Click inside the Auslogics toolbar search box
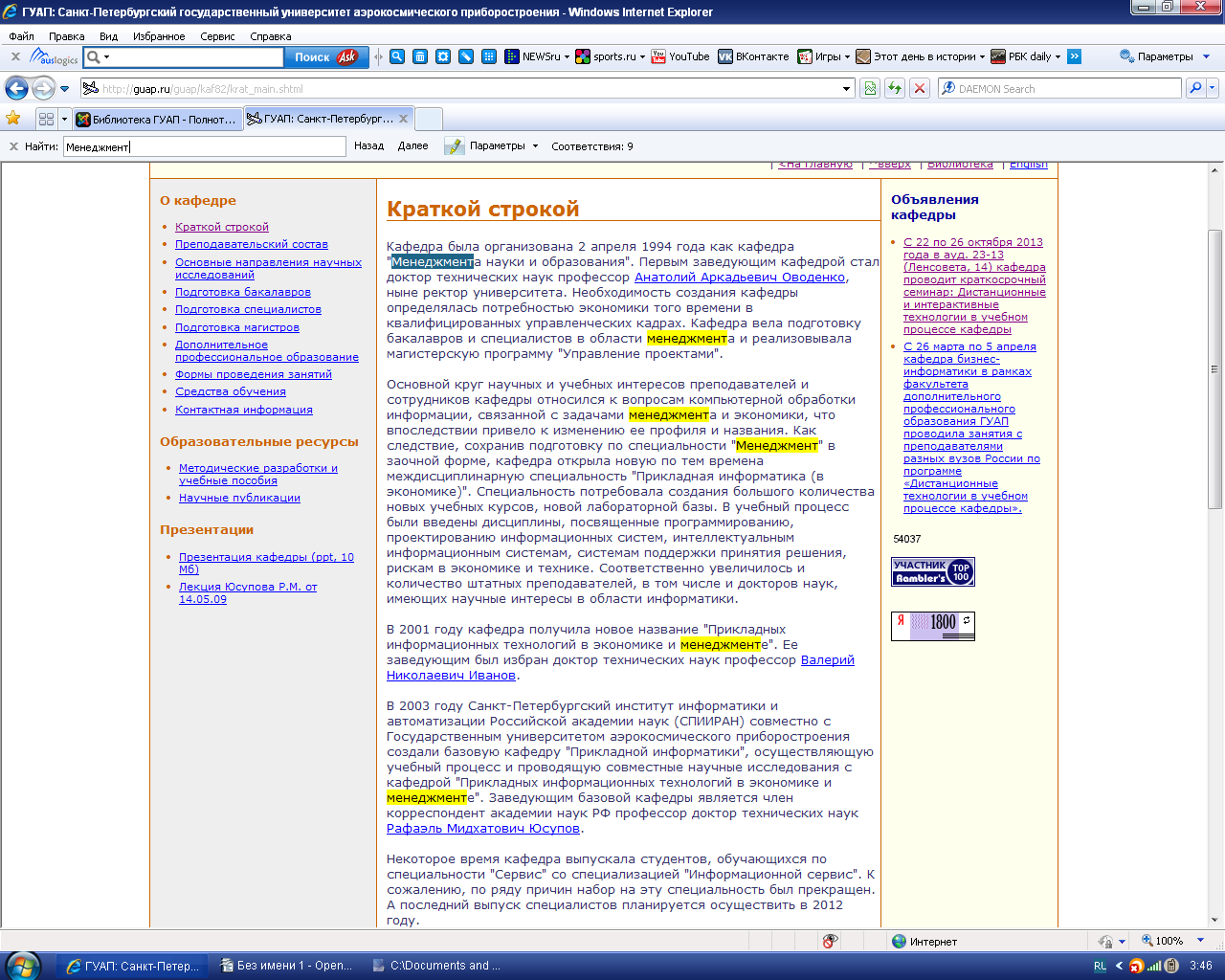 [x=196, y=56]
